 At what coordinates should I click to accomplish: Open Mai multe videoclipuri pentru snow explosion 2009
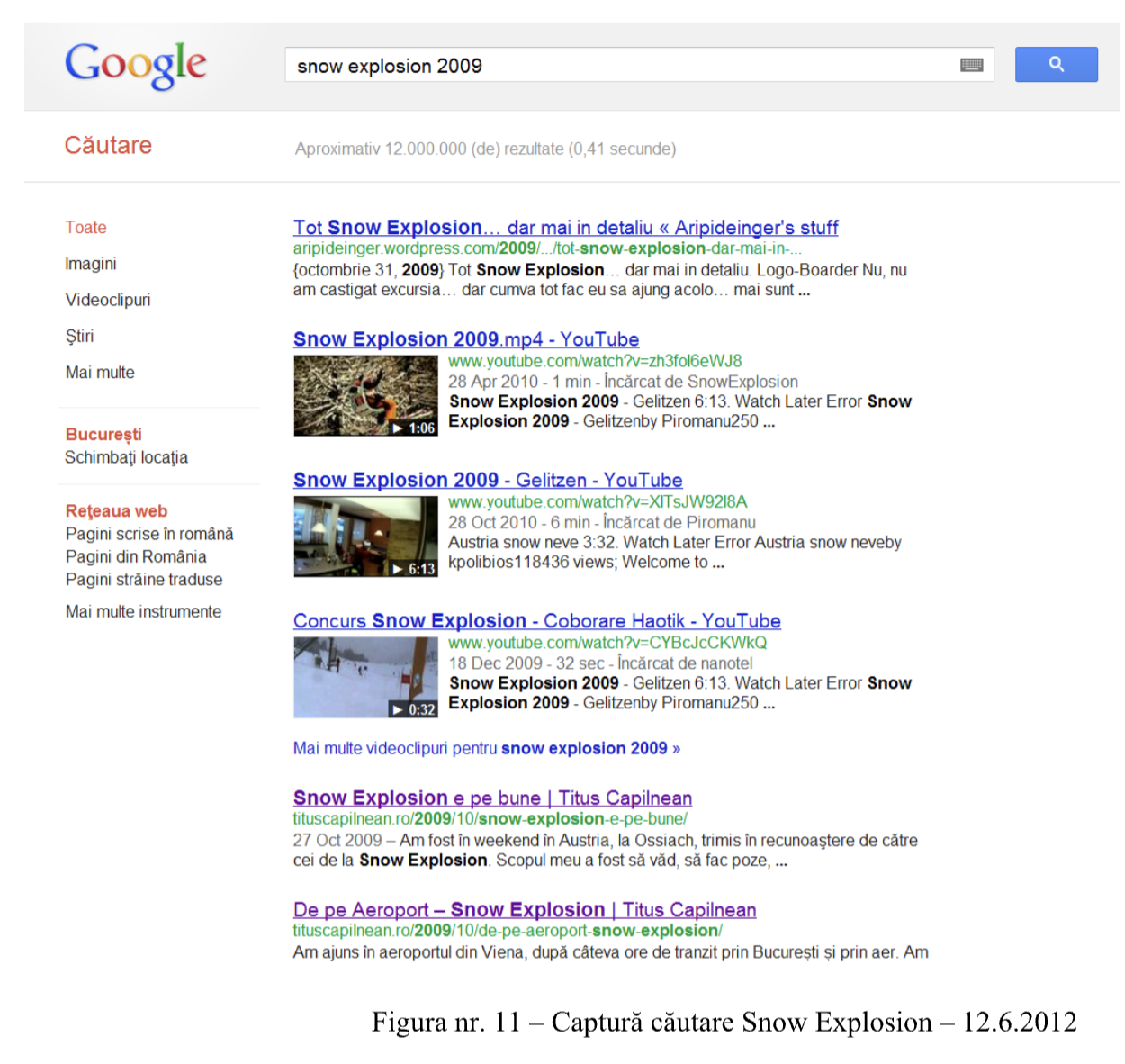pos(487,748)
